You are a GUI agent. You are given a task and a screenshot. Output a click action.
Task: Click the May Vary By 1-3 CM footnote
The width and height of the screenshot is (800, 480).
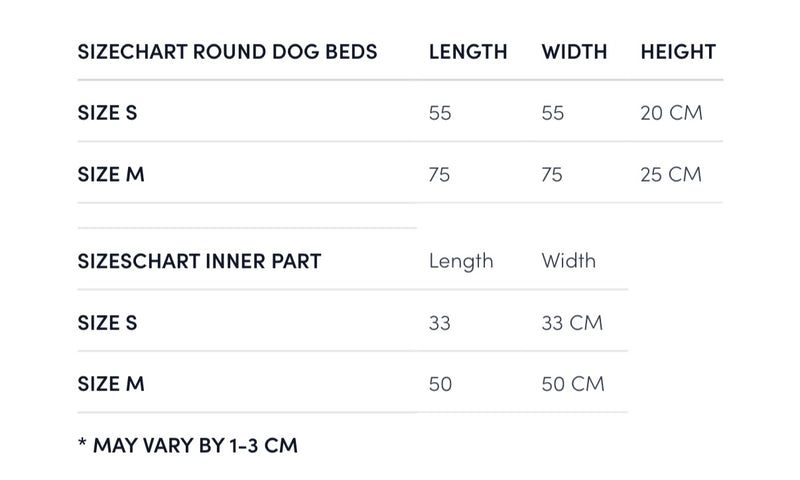188,445
